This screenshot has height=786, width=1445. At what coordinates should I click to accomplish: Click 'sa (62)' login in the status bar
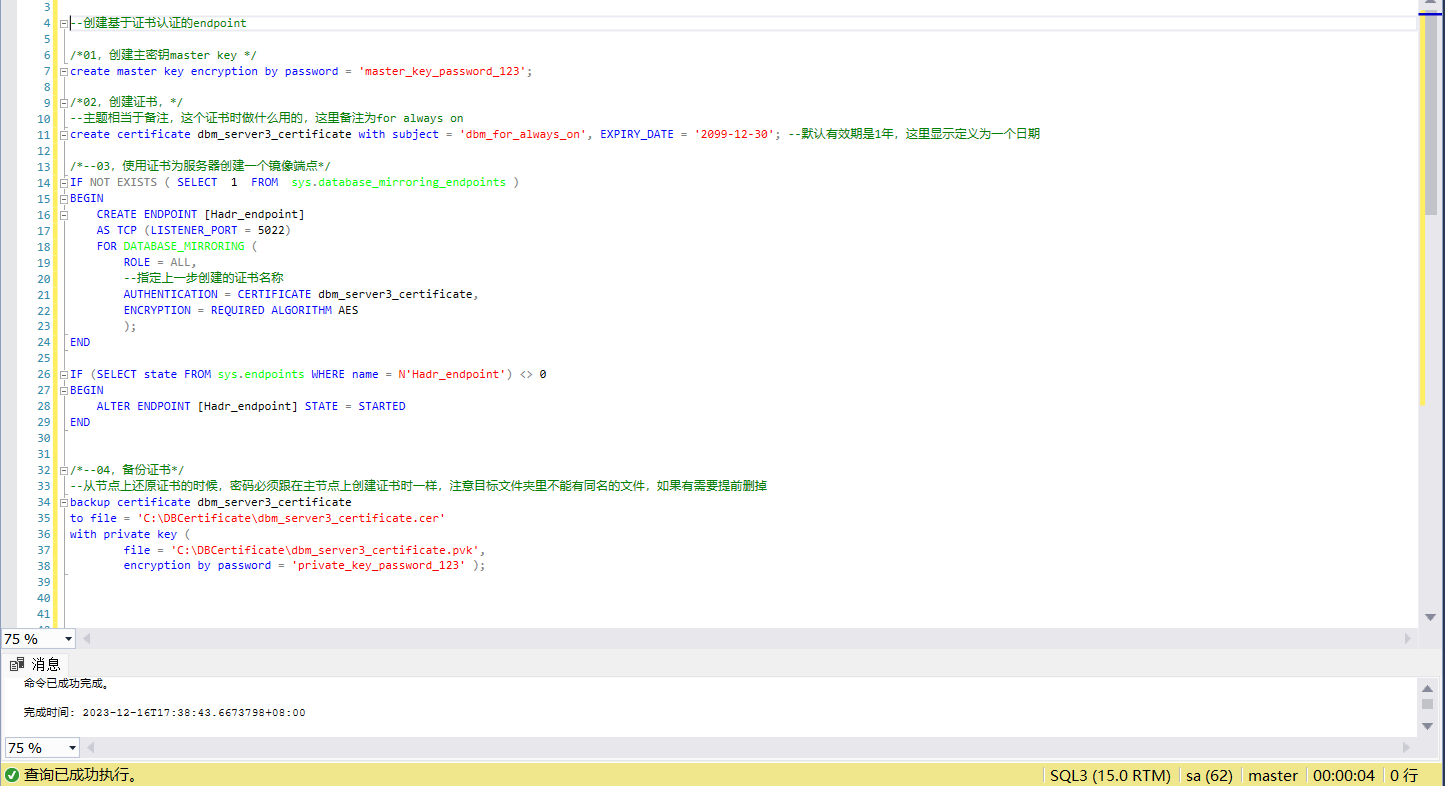[1209, 775]
